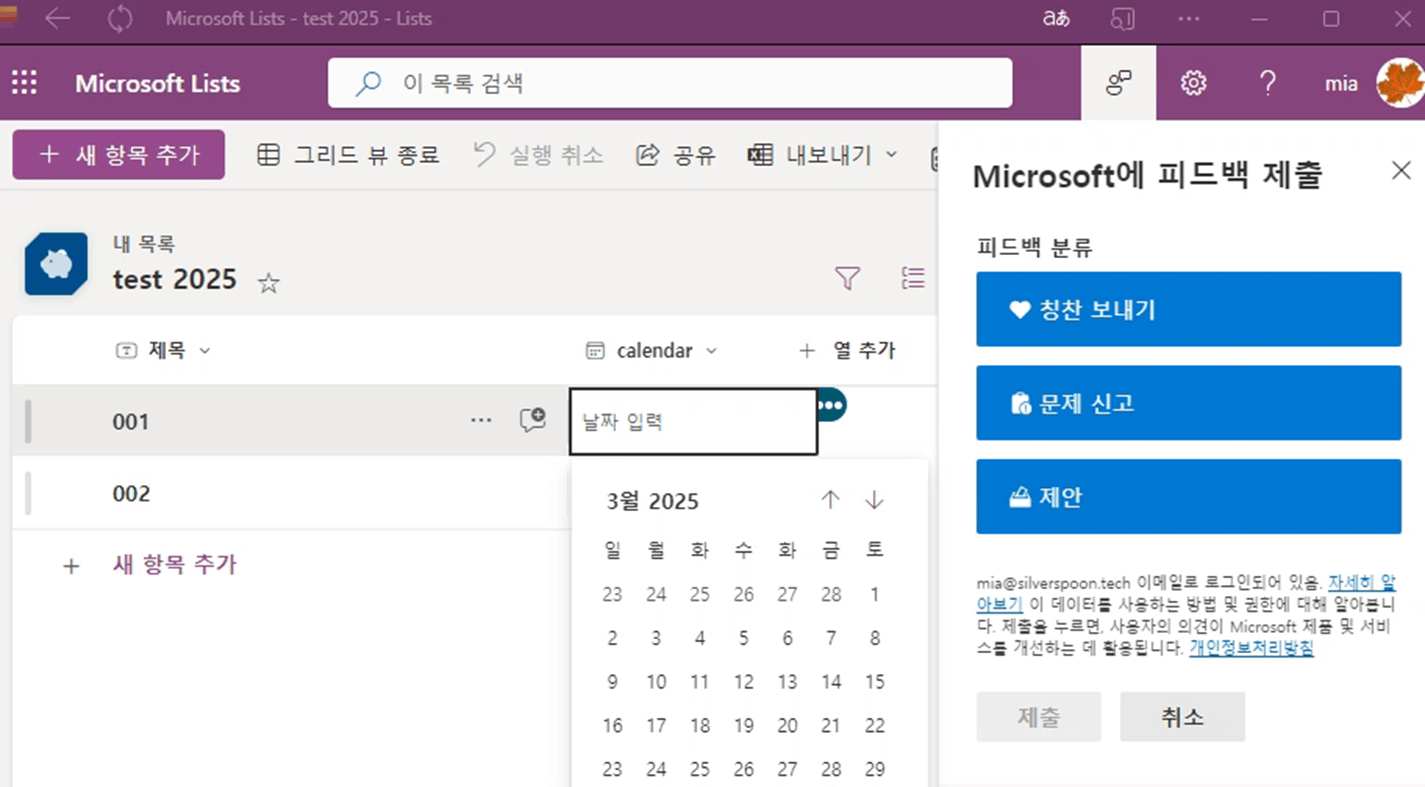Click 그리드 뷰 종료 to exit grid view
The height and width of the screenshot is (787, 1425).
(x=348, y=155)
